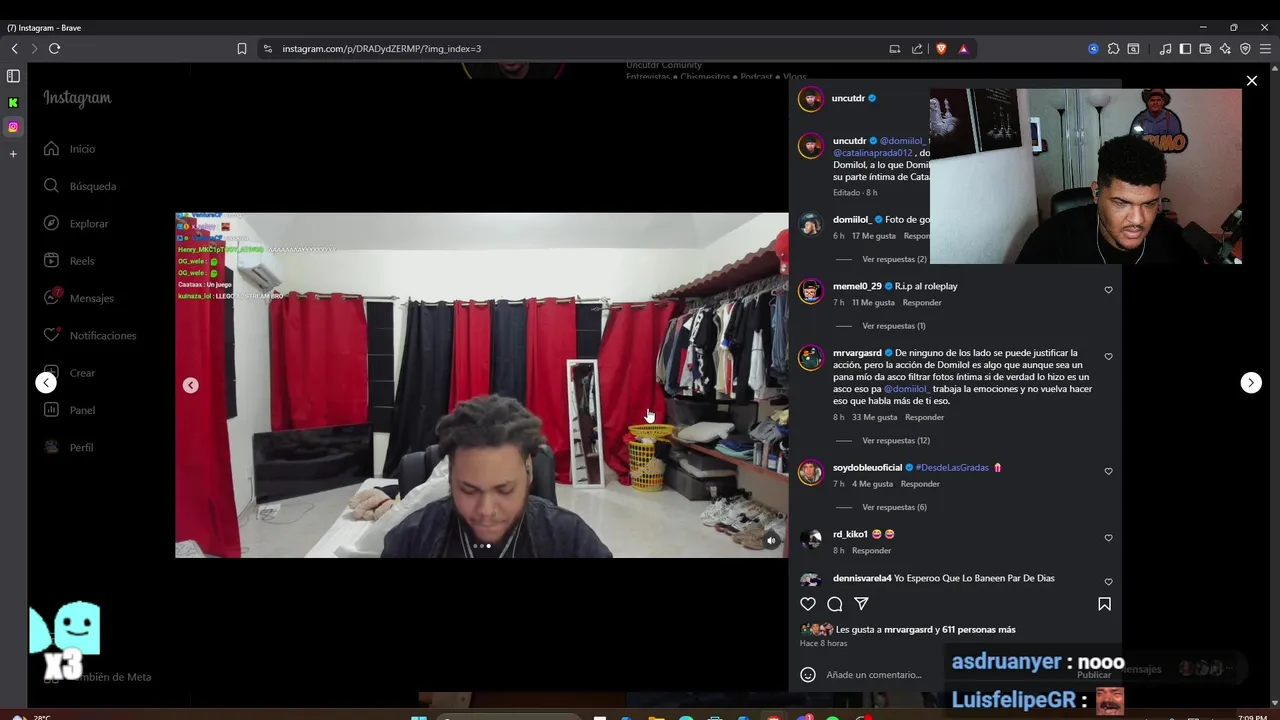Go to the previous post arrow at far left
Image resolution: width=1280 pixels, height=720 pixels.
46,383
